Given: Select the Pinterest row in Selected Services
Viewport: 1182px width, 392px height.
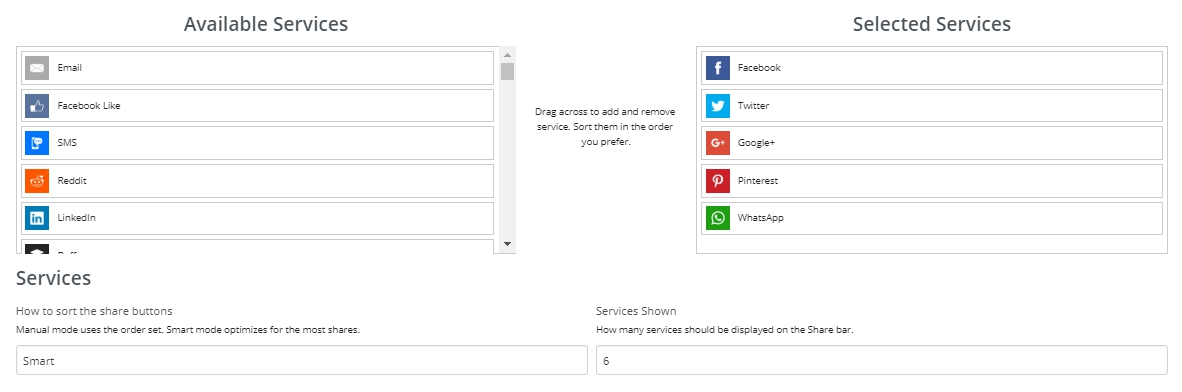Looking at the screenshot, I should pyautogui.click(x=932, y=181).
